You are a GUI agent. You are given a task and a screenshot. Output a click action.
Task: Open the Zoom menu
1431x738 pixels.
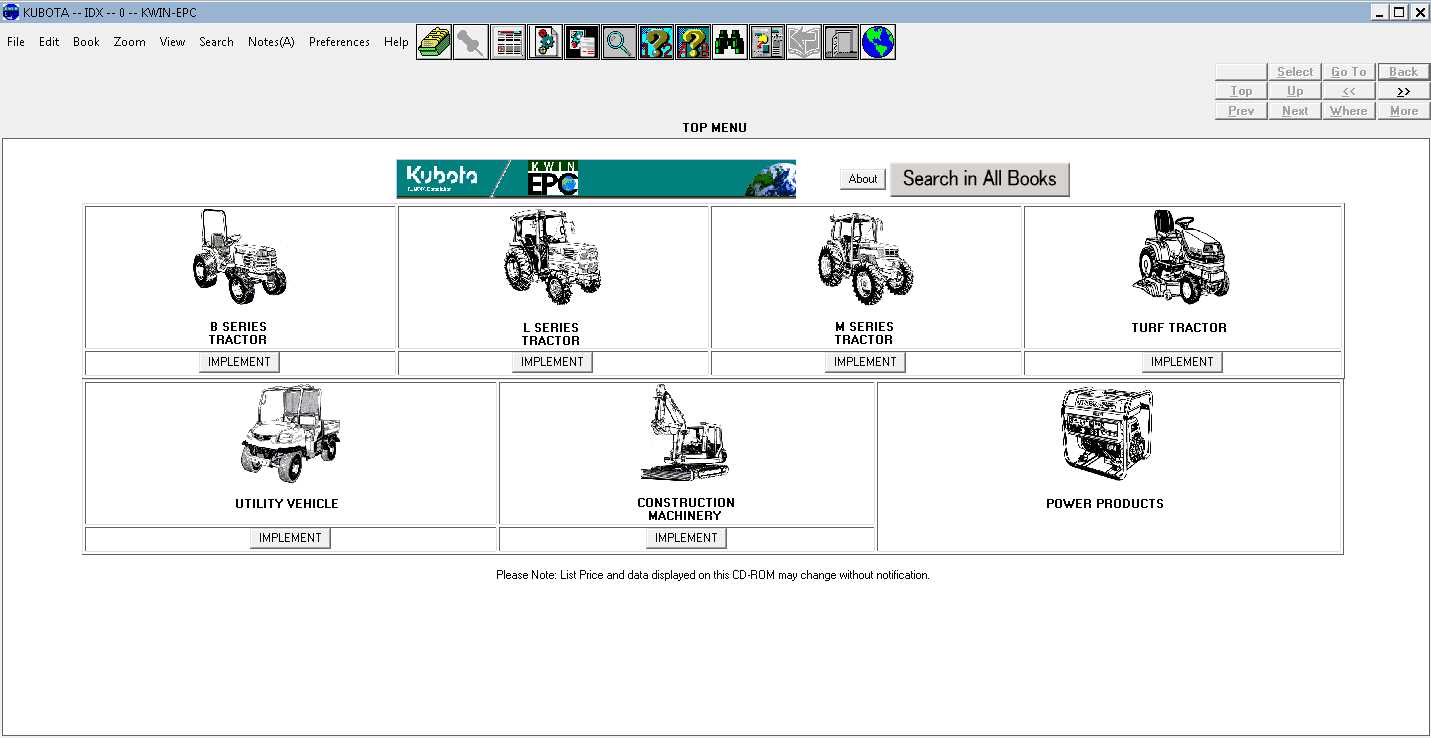(129, 42)
